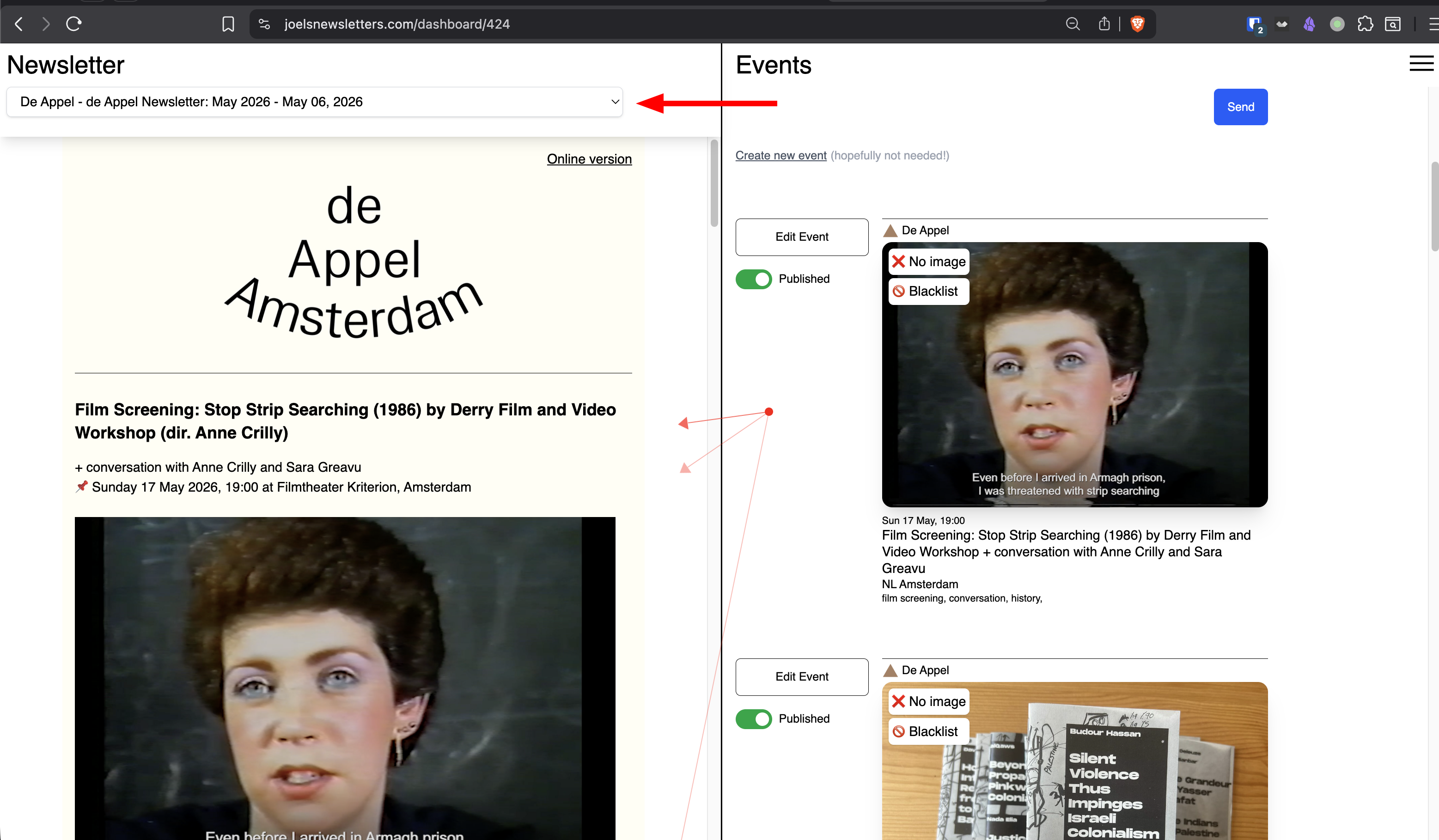
Task: Click the 'Events' heading
Action: [774, 65]
